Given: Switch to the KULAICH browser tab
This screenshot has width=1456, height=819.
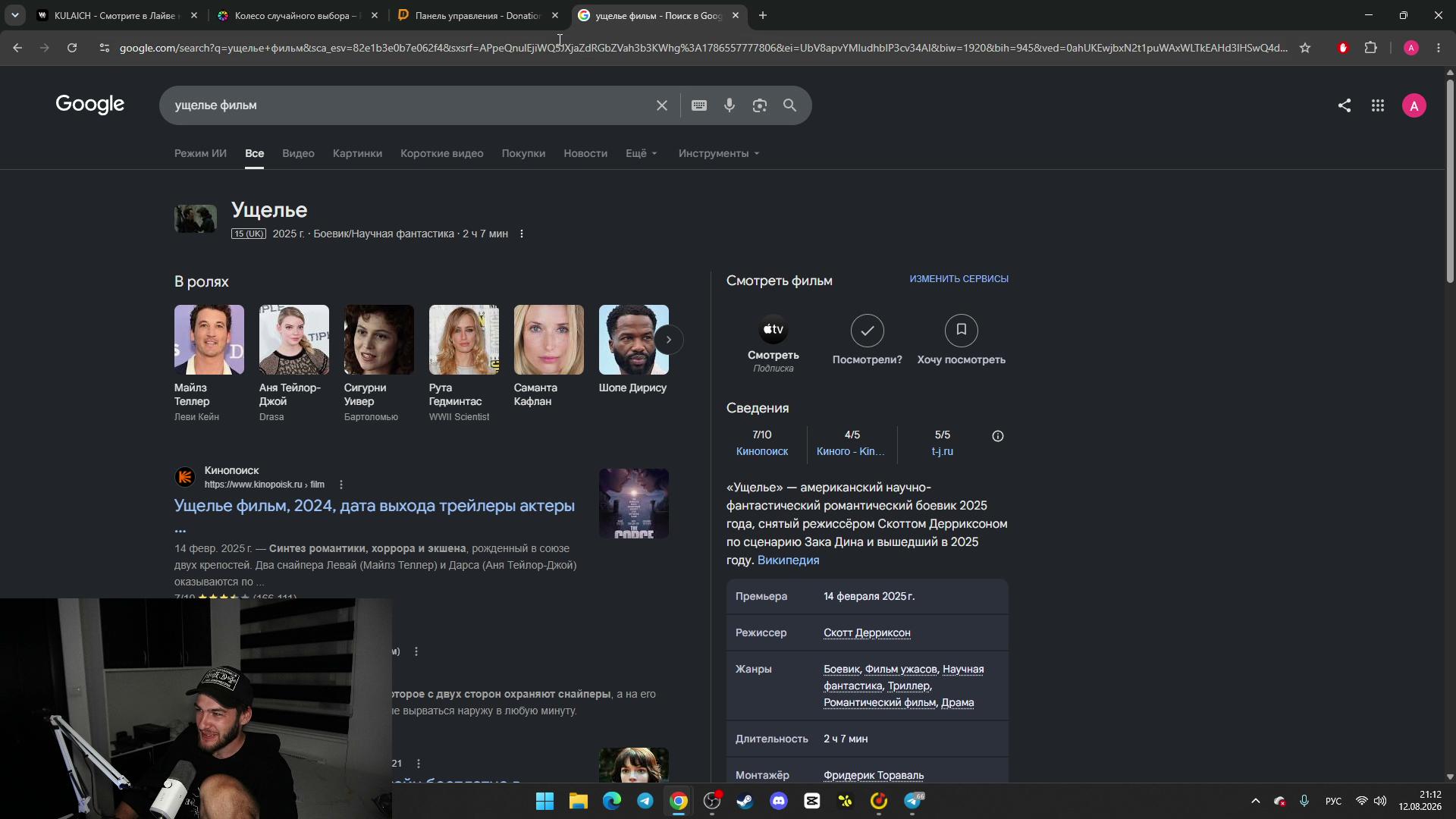Looking at the screenshot, I should [117, 15].
